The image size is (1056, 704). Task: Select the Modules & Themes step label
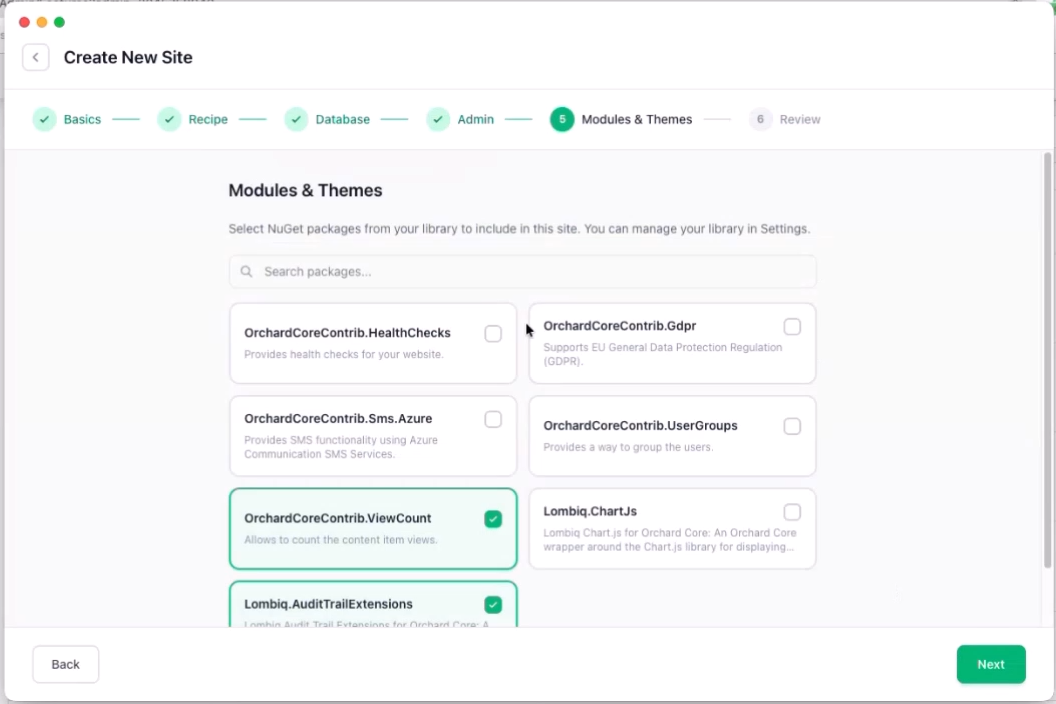pos(636,119)
